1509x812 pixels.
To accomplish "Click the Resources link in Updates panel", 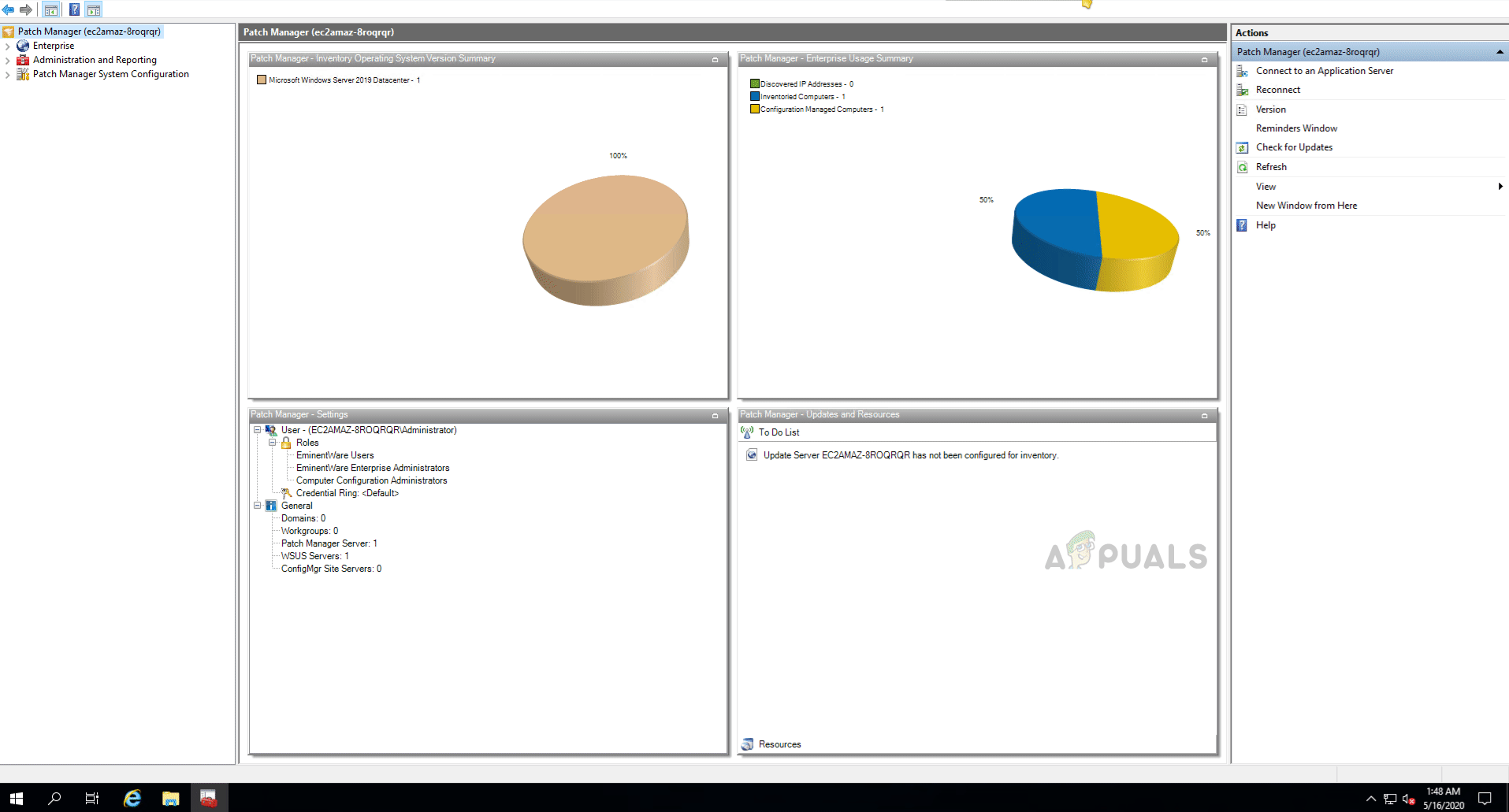I will click(x=779, y=744).
